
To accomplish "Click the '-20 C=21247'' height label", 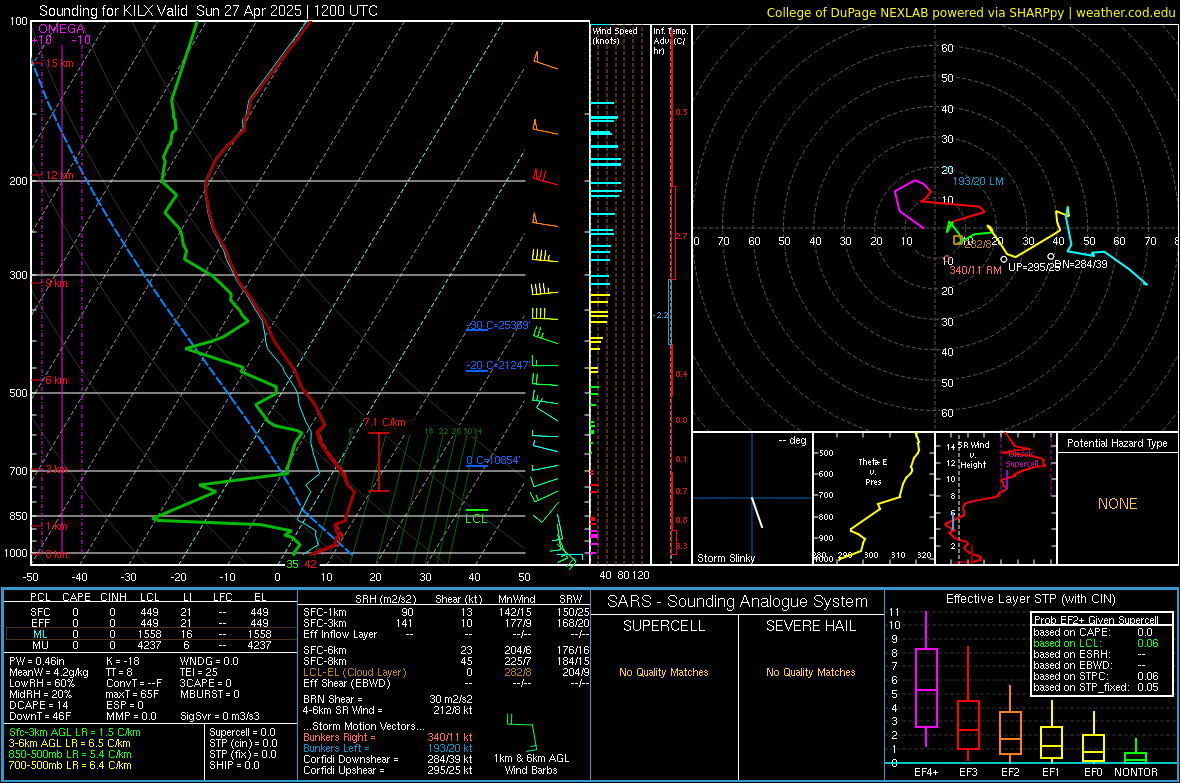I will [x=498, y=365].
